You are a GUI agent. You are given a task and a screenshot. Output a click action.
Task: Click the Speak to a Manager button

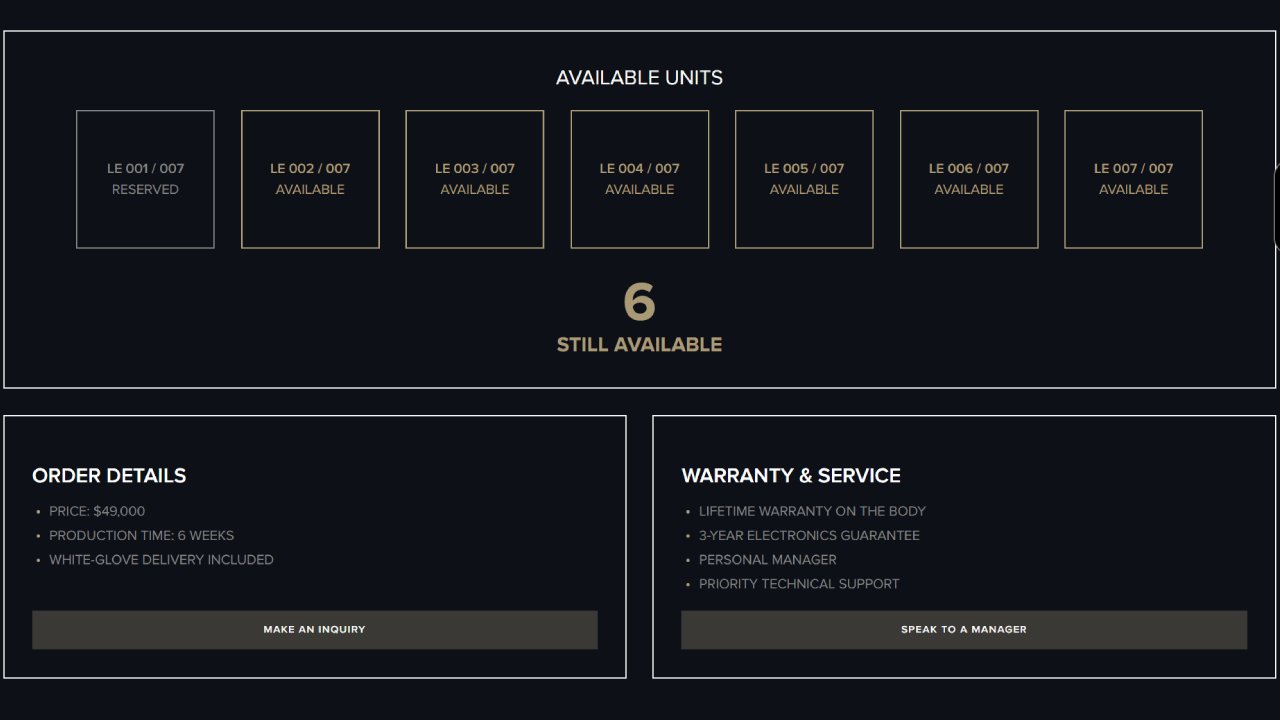coord(963,630)
